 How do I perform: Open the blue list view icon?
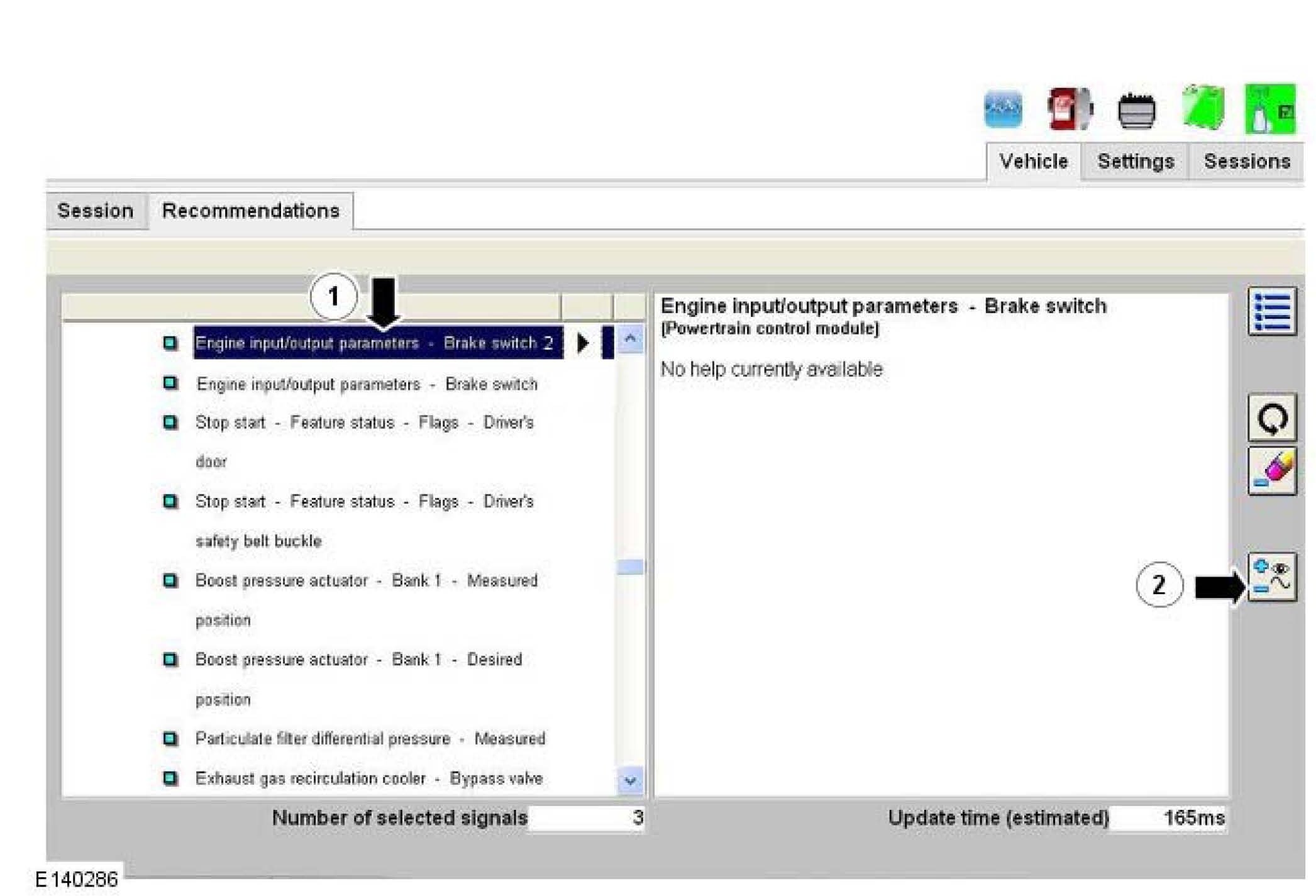(1271, 311)
